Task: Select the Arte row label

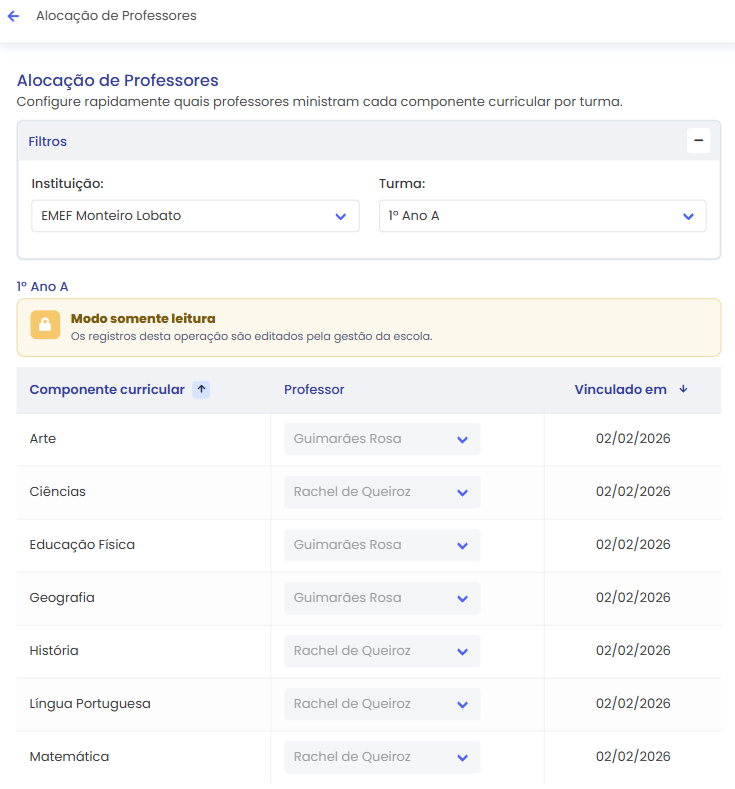Action: pyautogui.click(x=43, y=439)
